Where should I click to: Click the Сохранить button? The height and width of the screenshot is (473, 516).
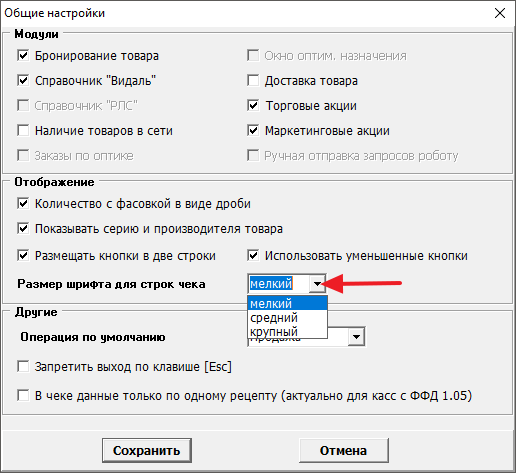tap(147, 450)
